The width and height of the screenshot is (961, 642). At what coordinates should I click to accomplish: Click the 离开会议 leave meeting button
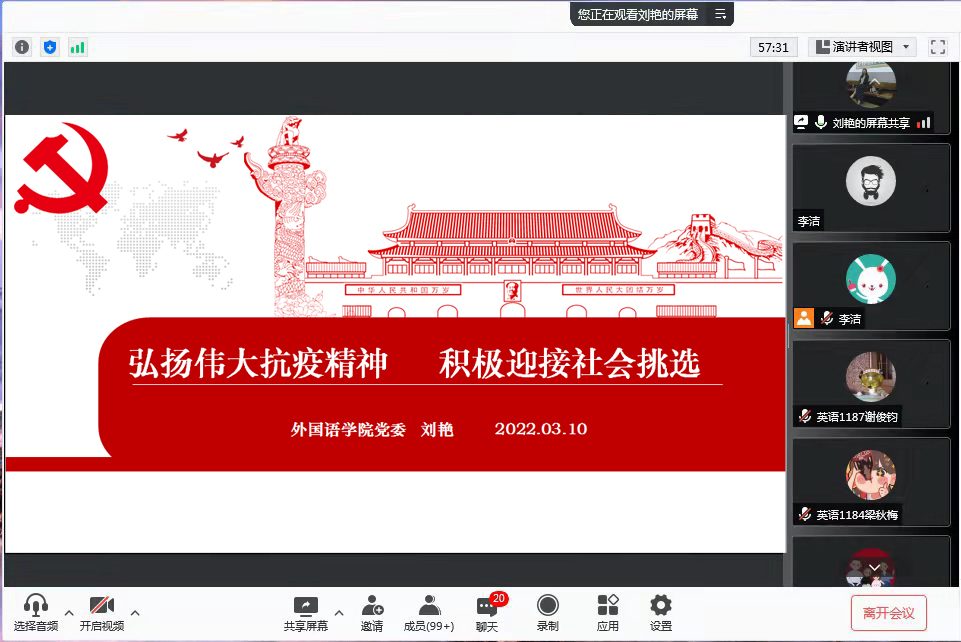(x=888, y=613)
